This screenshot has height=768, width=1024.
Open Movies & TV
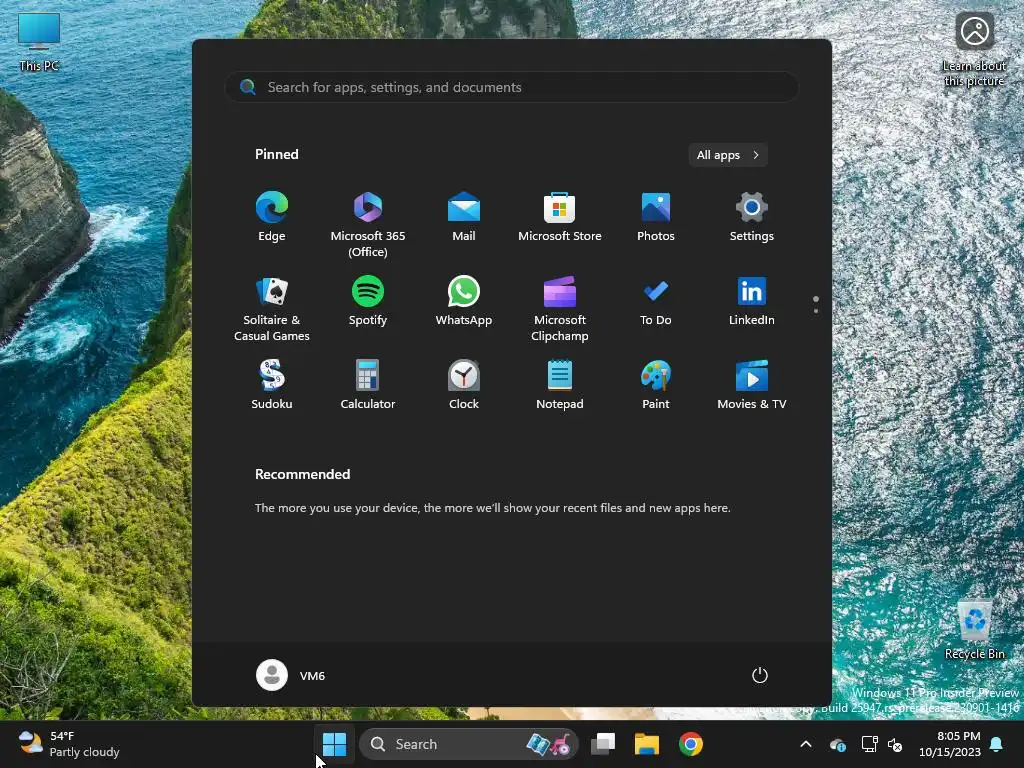click(x=752, y=385)
